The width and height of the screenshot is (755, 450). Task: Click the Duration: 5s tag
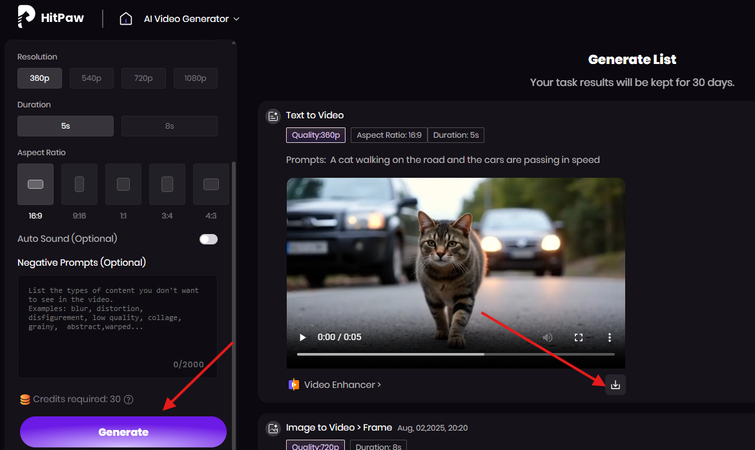click(456, 135)
